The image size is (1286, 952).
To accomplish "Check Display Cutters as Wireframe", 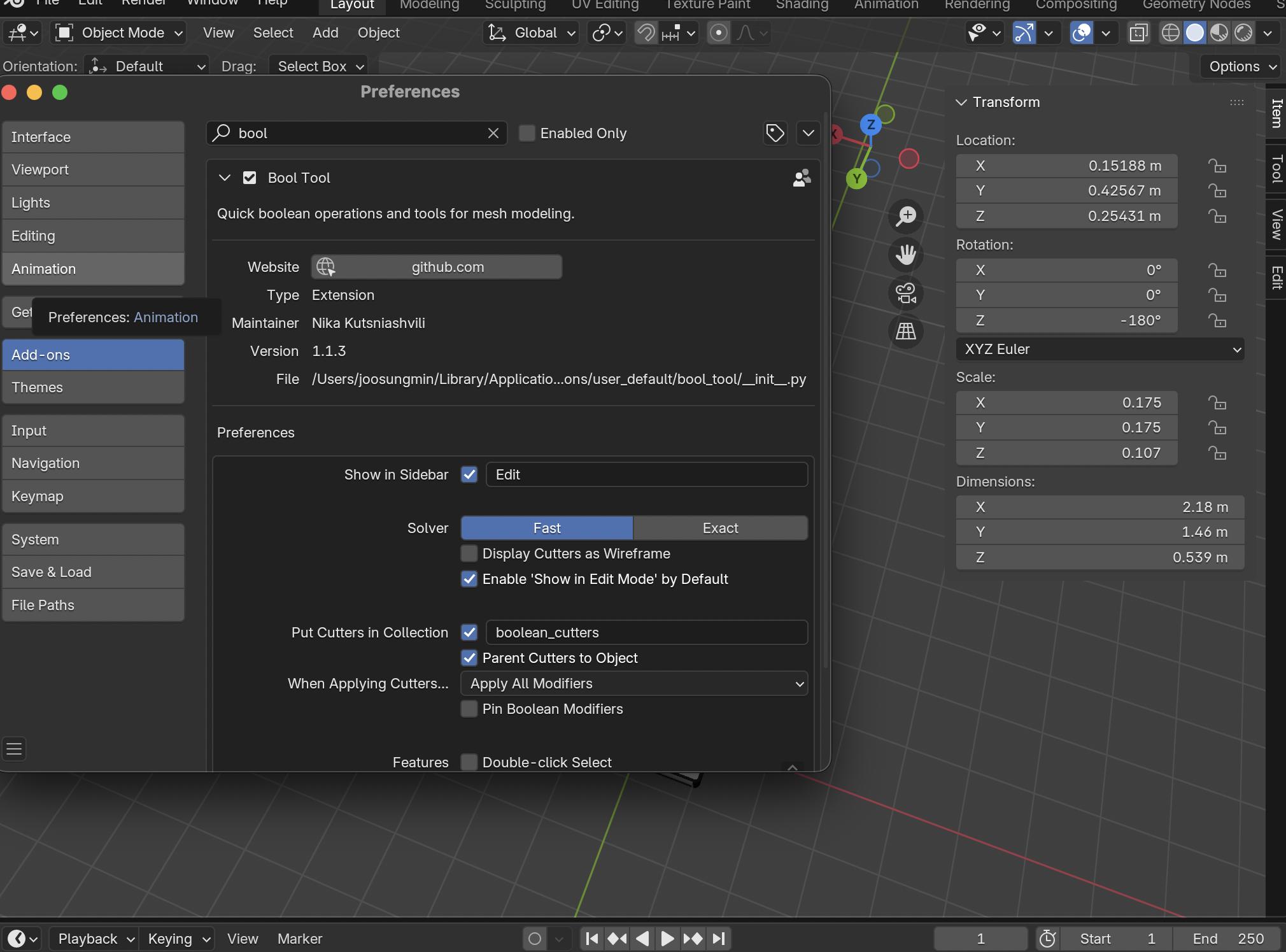I will (469, 553).
